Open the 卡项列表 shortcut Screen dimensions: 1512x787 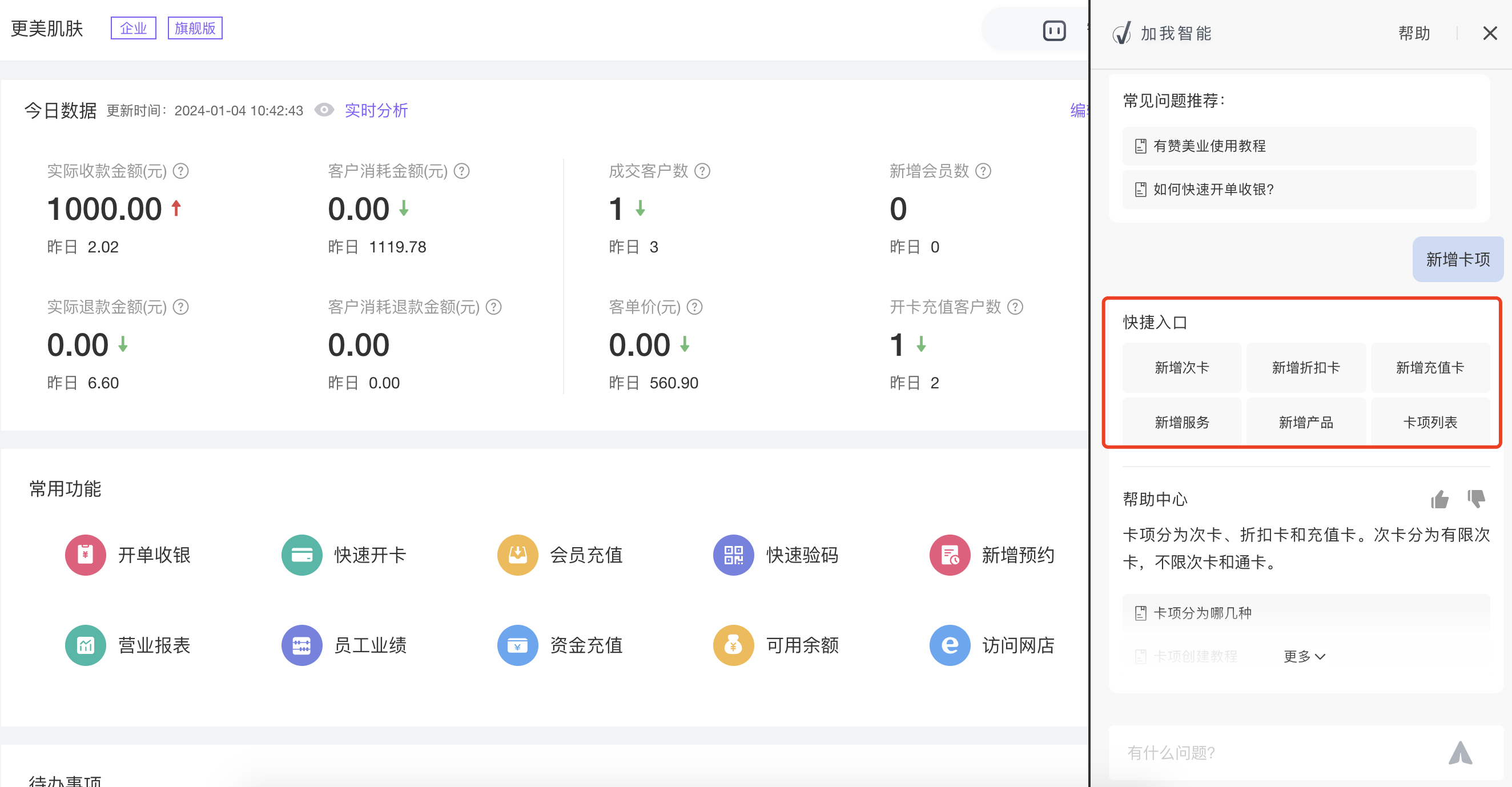[1430, 422]
